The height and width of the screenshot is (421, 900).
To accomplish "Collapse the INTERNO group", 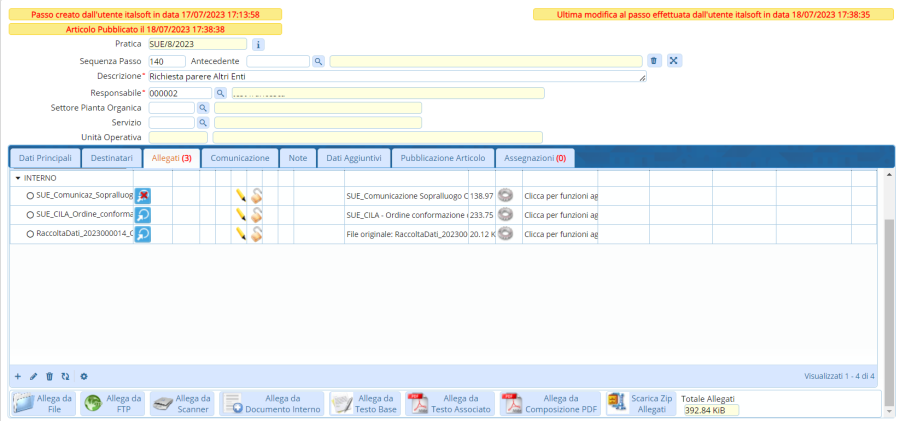I will tap(18, 178).
